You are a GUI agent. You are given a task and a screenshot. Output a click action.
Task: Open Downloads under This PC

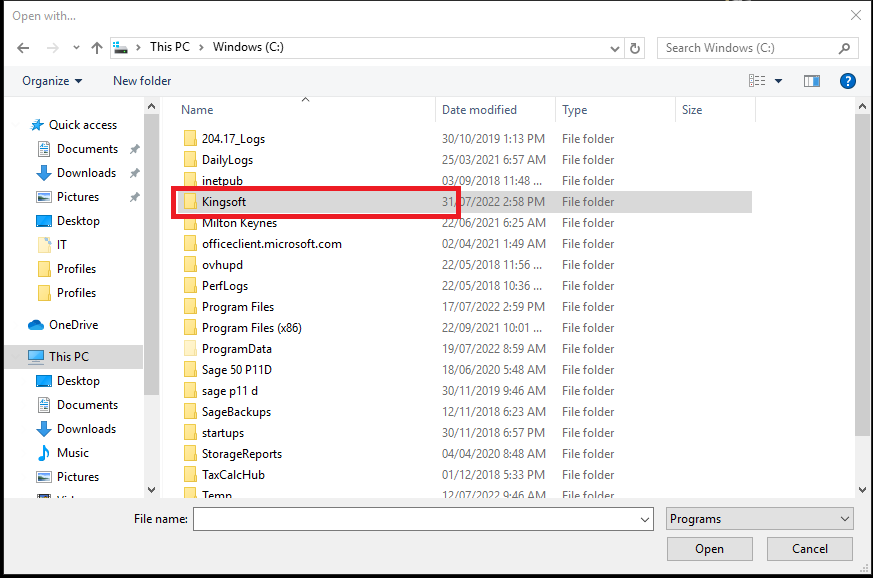(x=86, y=429)
